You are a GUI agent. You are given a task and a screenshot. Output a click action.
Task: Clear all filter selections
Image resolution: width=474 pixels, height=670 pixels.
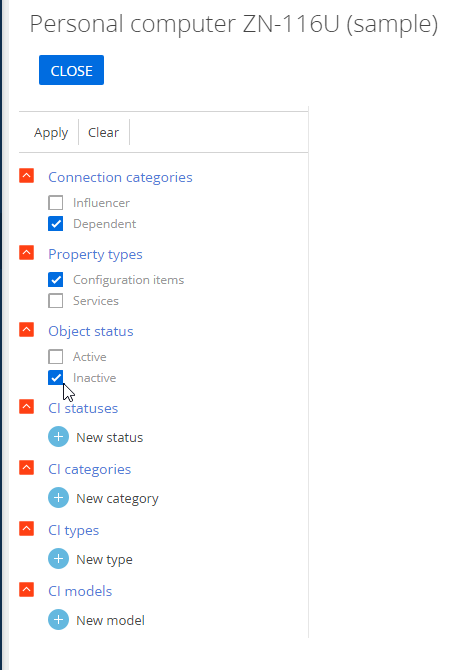103,132
